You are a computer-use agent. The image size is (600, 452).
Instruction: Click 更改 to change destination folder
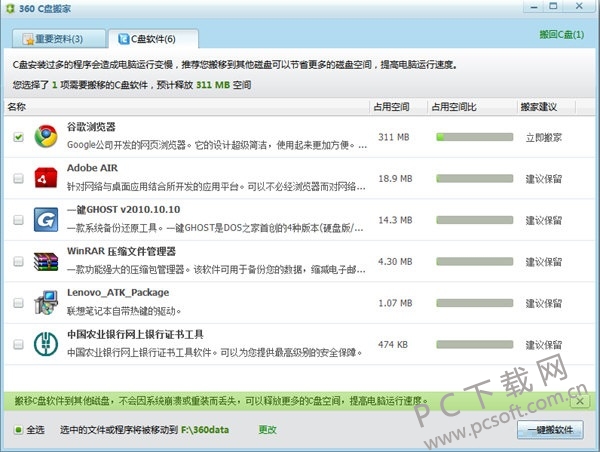point(267,429)
